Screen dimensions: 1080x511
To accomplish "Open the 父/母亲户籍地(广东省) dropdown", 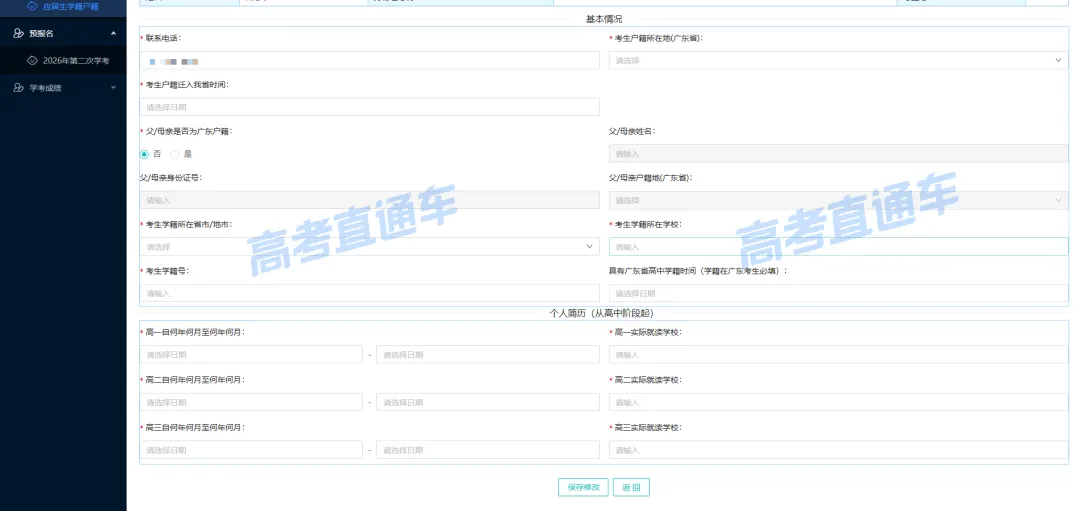I will 838,200.
